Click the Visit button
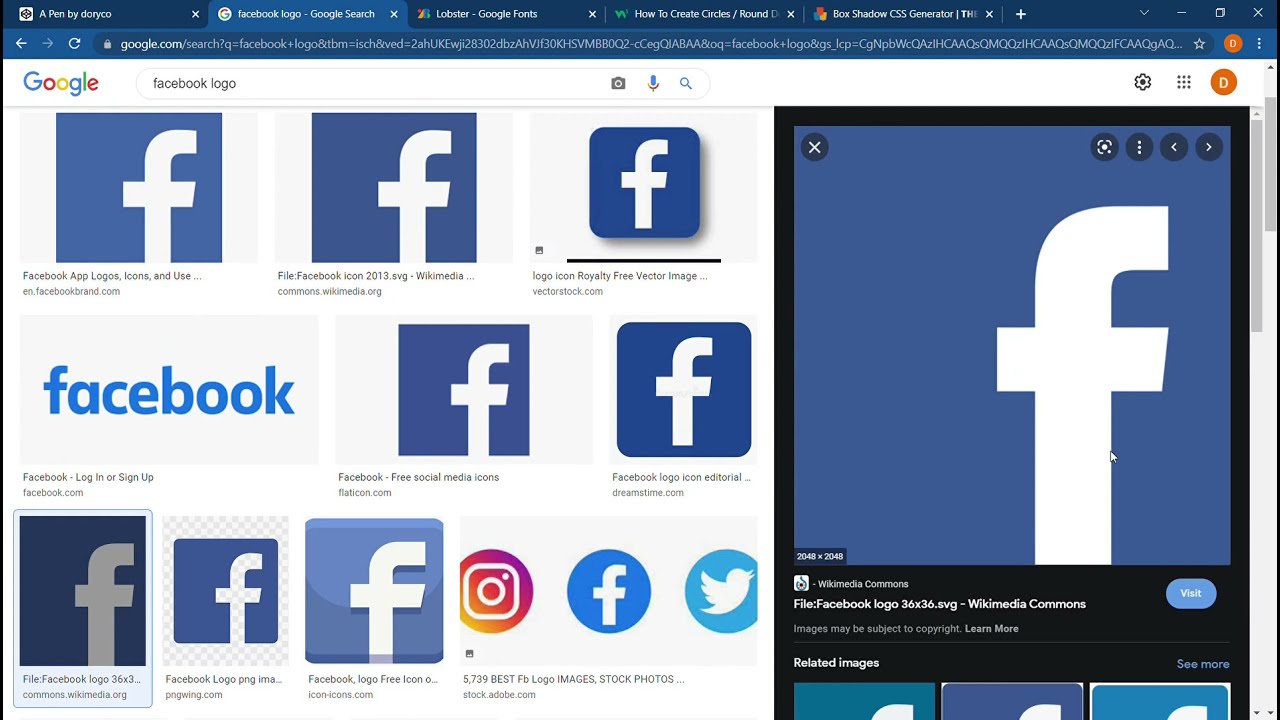Image resolution: width=1280 pixels, height=720 pixels. point(1190,593)
